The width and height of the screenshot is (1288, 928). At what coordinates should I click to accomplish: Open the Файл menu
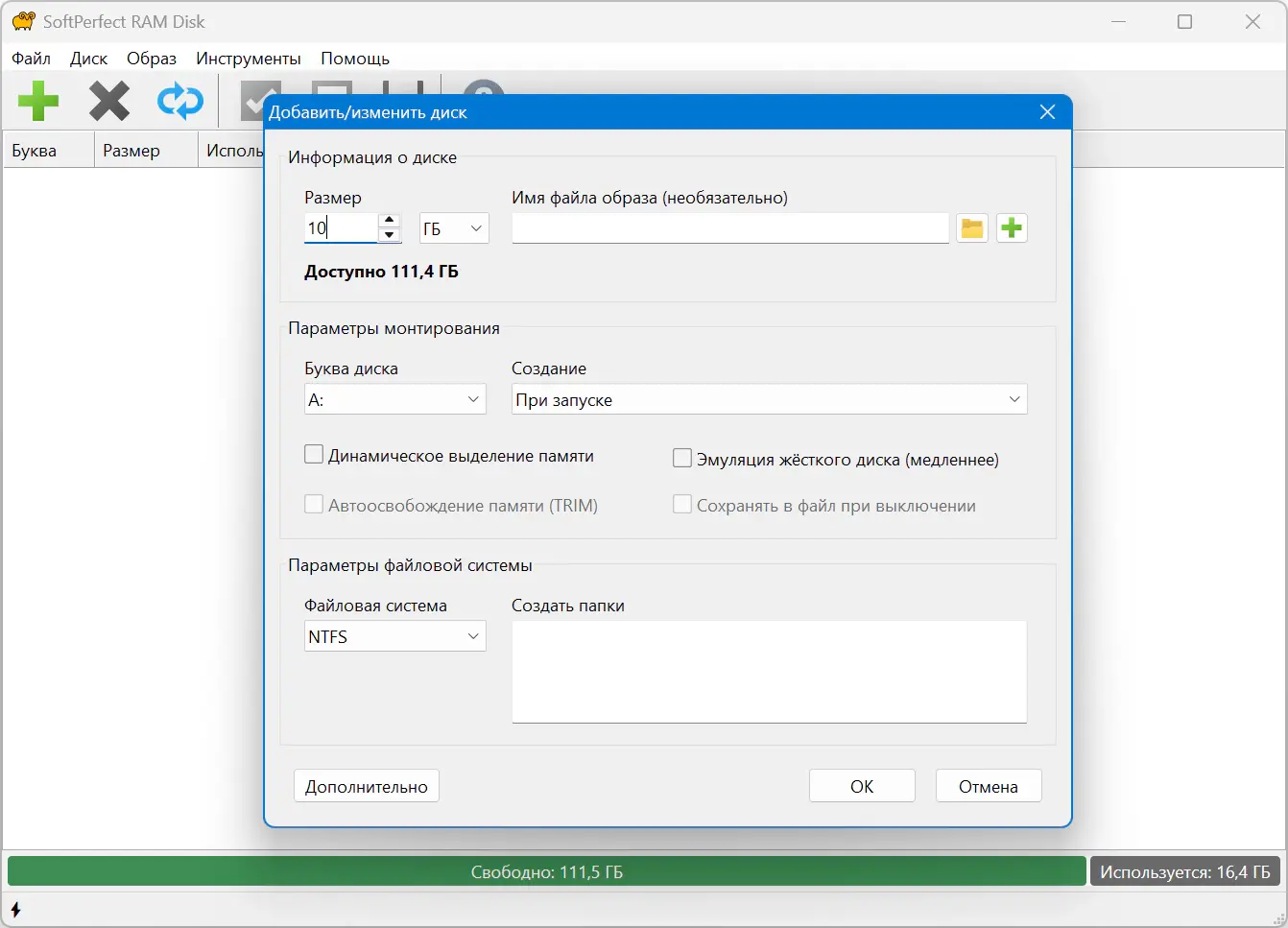tap(31, 59)
